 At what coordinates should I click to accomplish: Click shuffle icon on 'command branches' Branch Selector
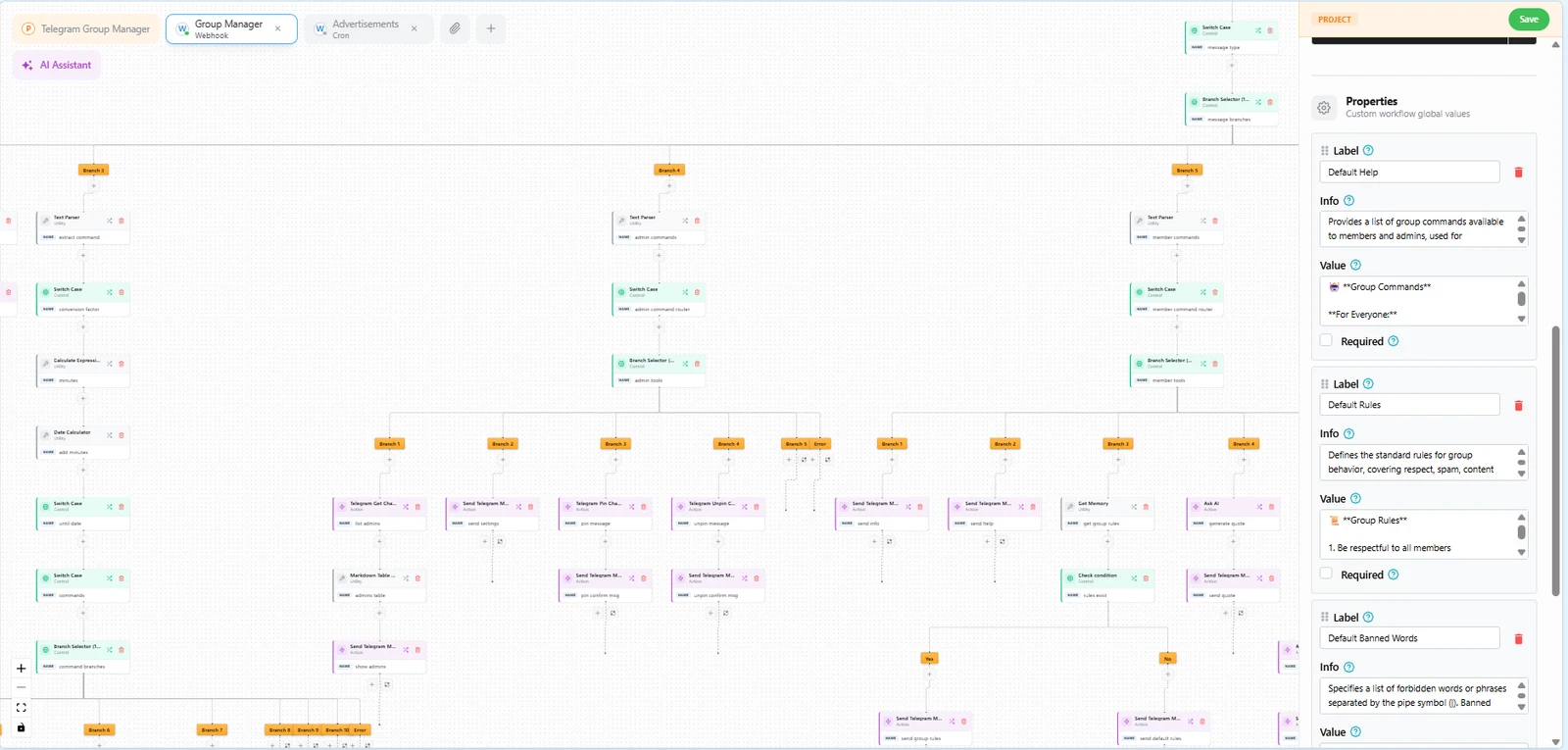click(x=110, y=650)
